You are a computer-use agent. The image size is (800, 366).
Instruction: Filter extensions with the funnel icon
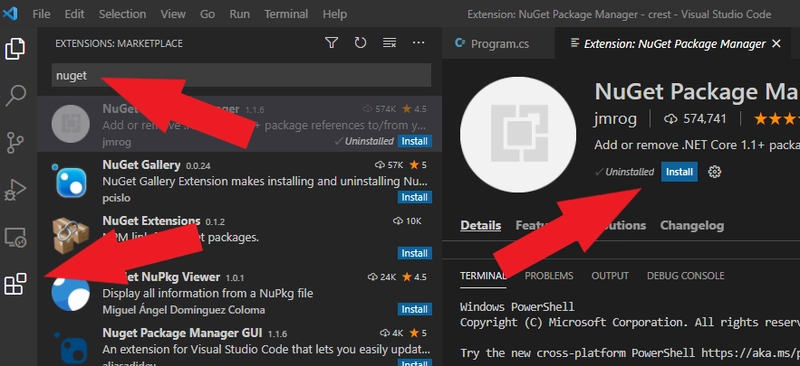tap(332, 43)
